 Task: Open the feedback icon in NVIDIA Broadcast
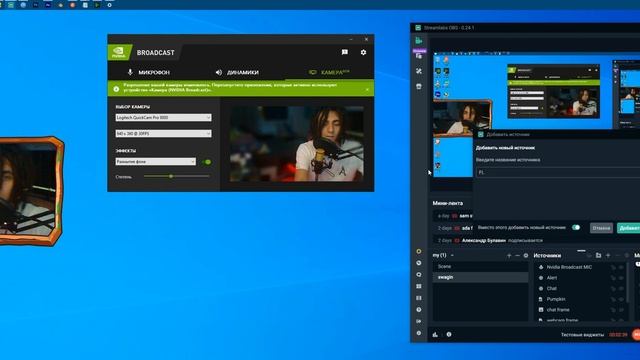[x=345, y=52]
